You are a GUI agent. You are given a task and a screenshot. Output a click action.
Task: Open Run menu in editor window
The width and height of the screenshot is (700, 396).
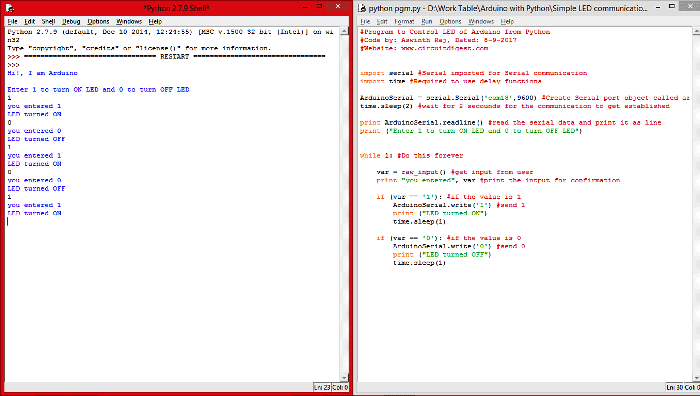pos(427,21)
